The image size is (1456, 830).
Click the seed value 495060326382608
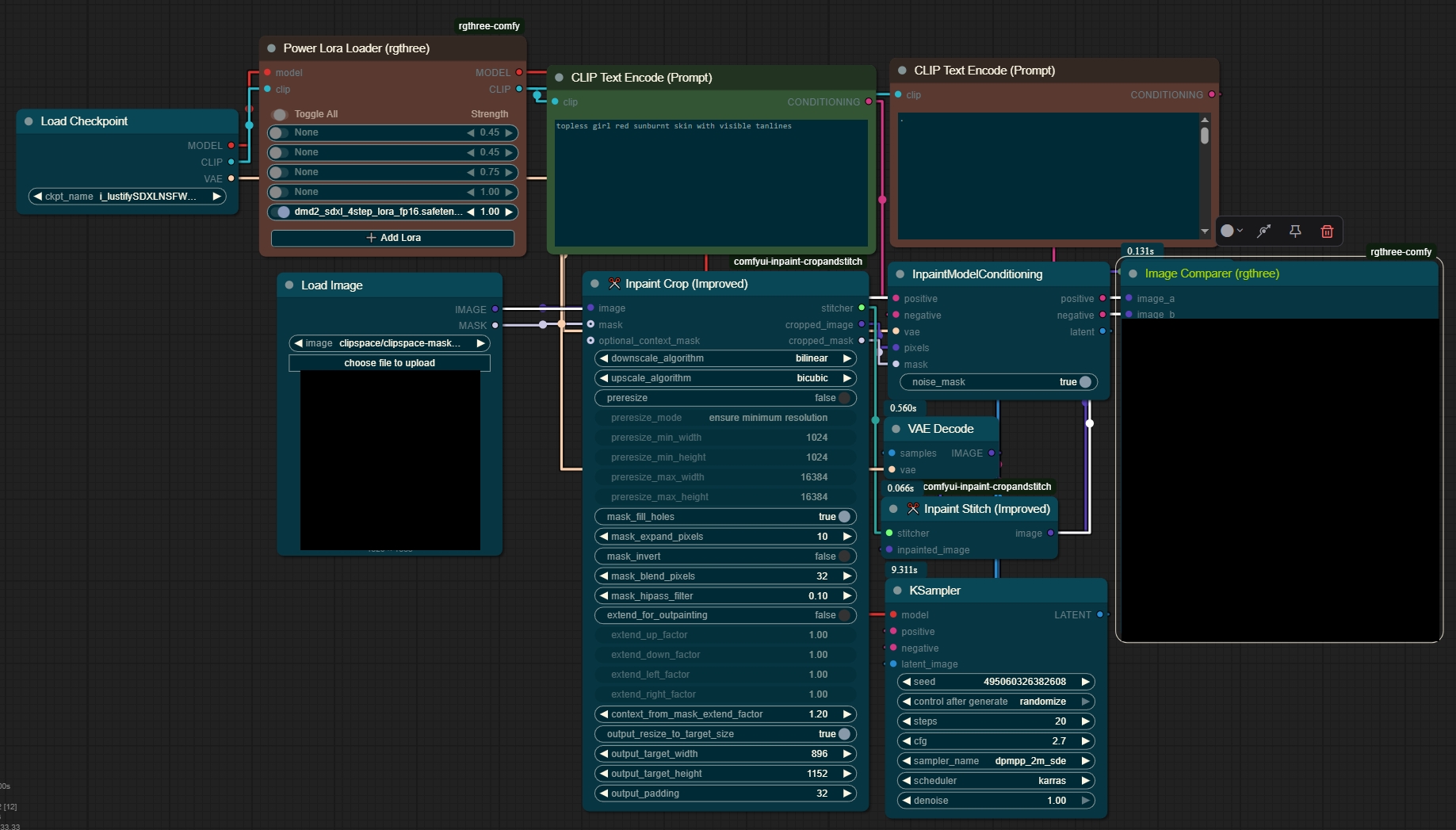point(1024,682)
